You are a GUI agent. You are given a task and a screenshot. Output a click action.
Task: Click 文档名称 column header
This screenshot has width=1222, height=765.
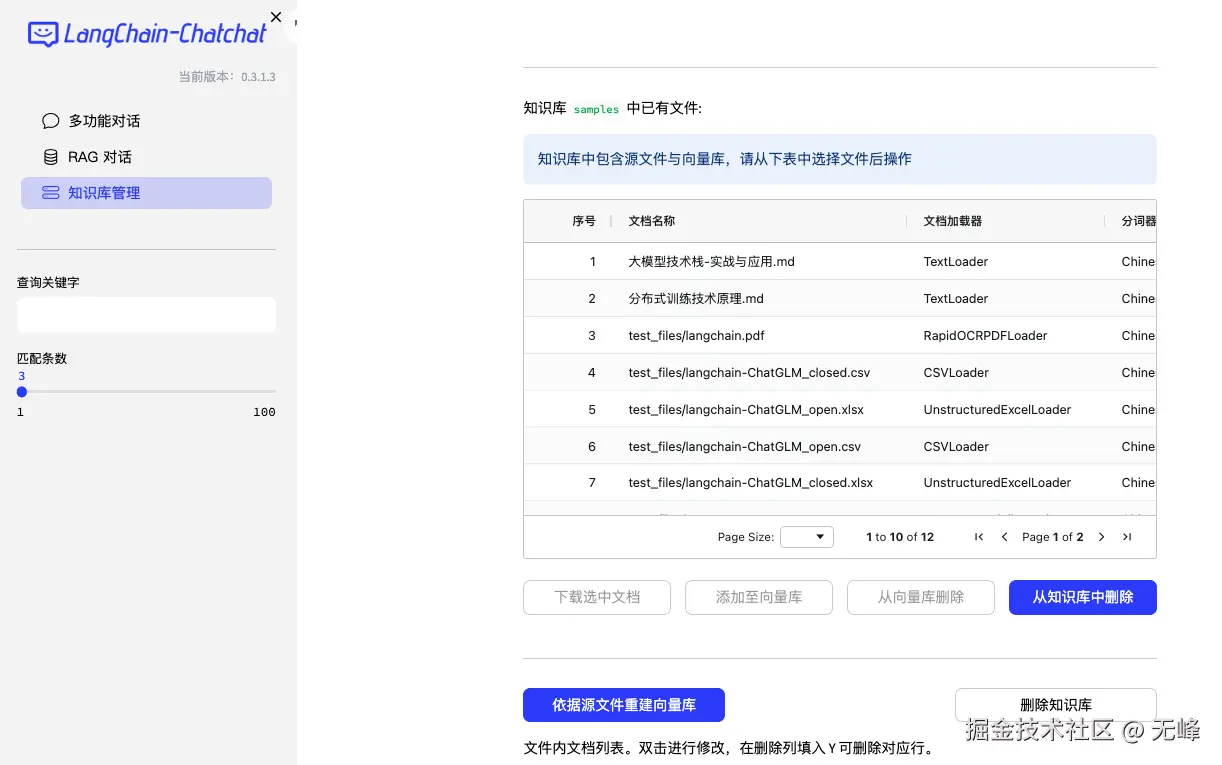652,221
